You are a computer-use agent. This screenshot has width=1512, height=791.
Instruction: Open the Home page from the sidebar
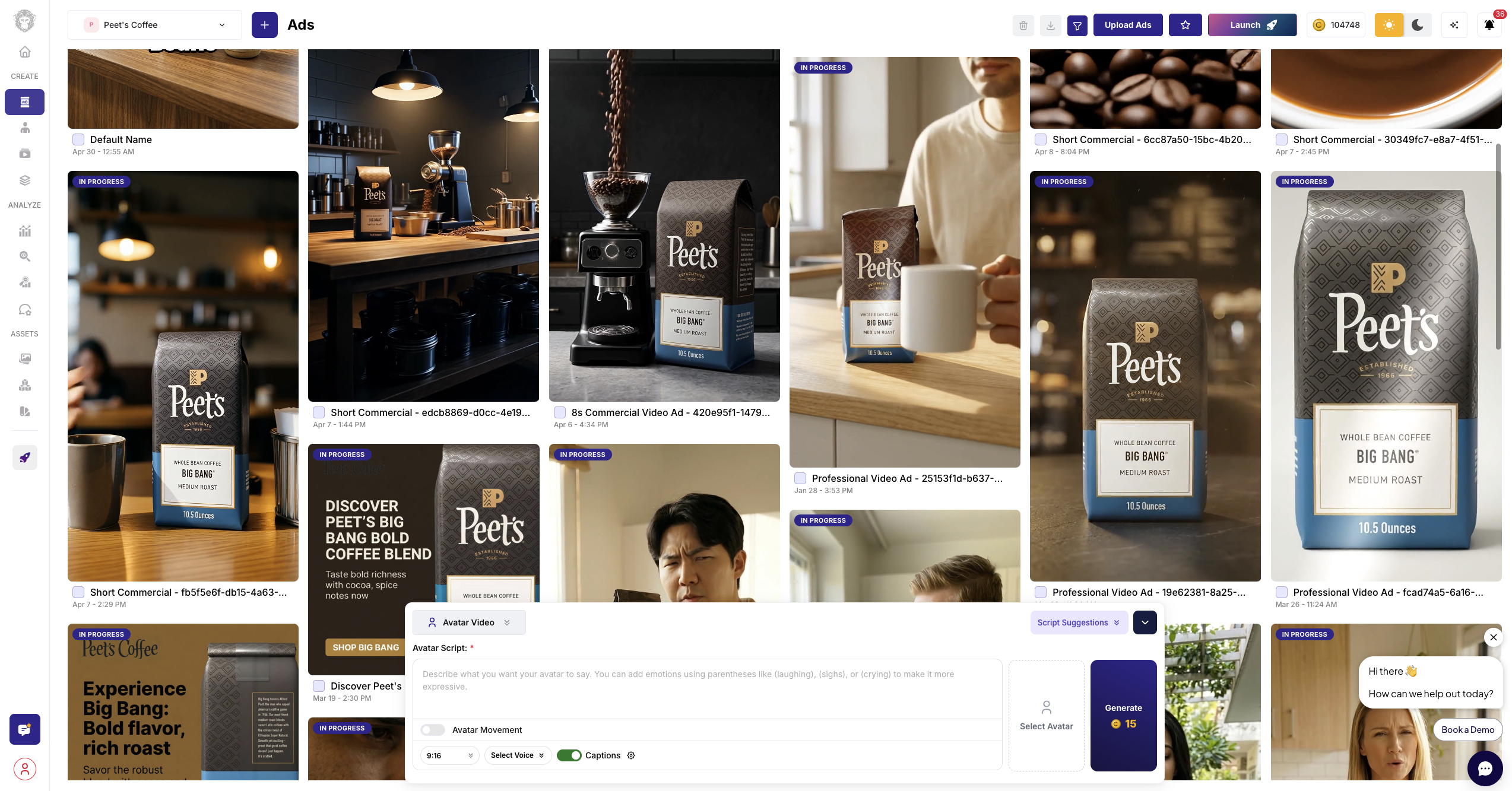[25, 52]
